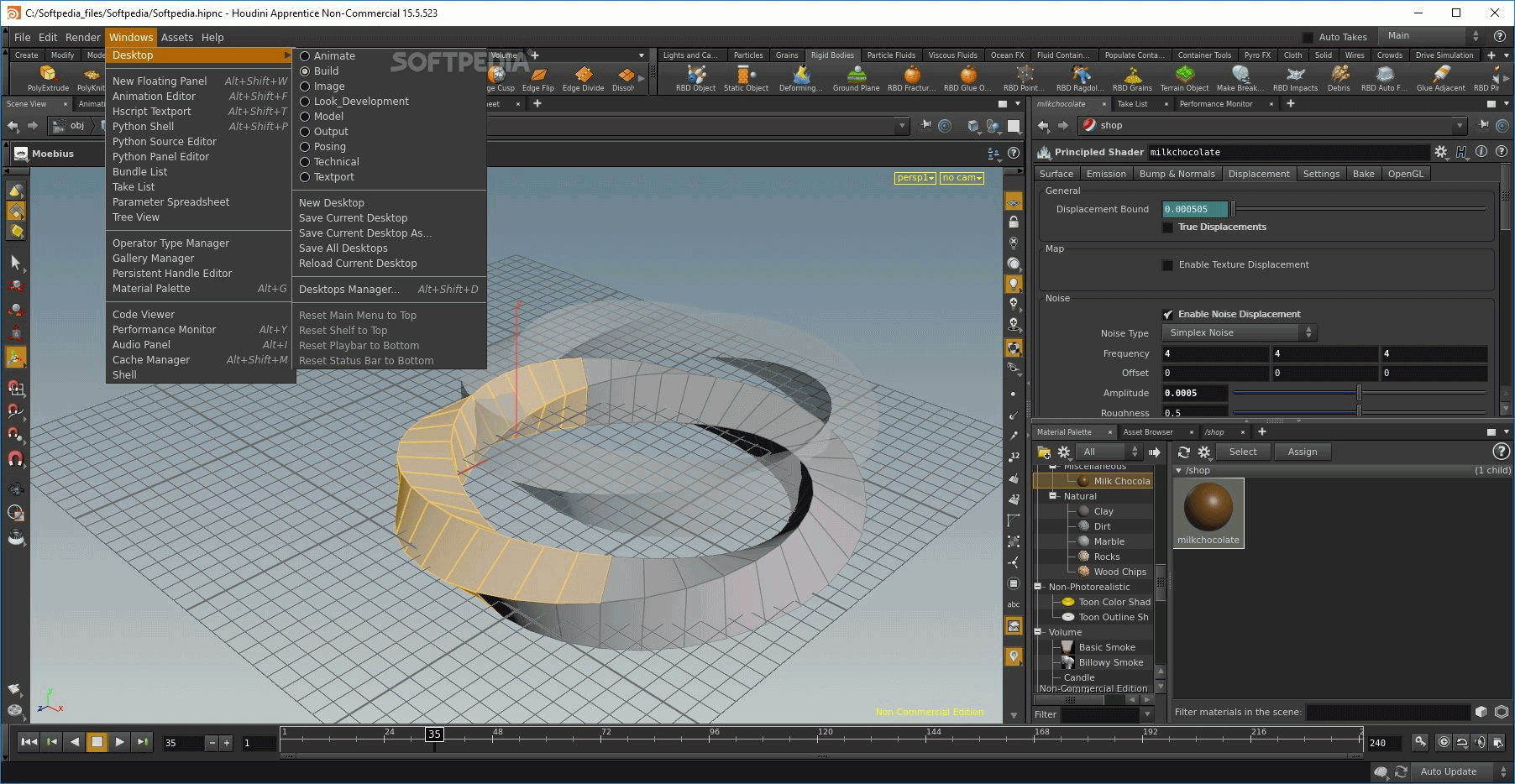1515x784 pixels.
Task: Open the Main take dropdown
Action: [1434, 36]
